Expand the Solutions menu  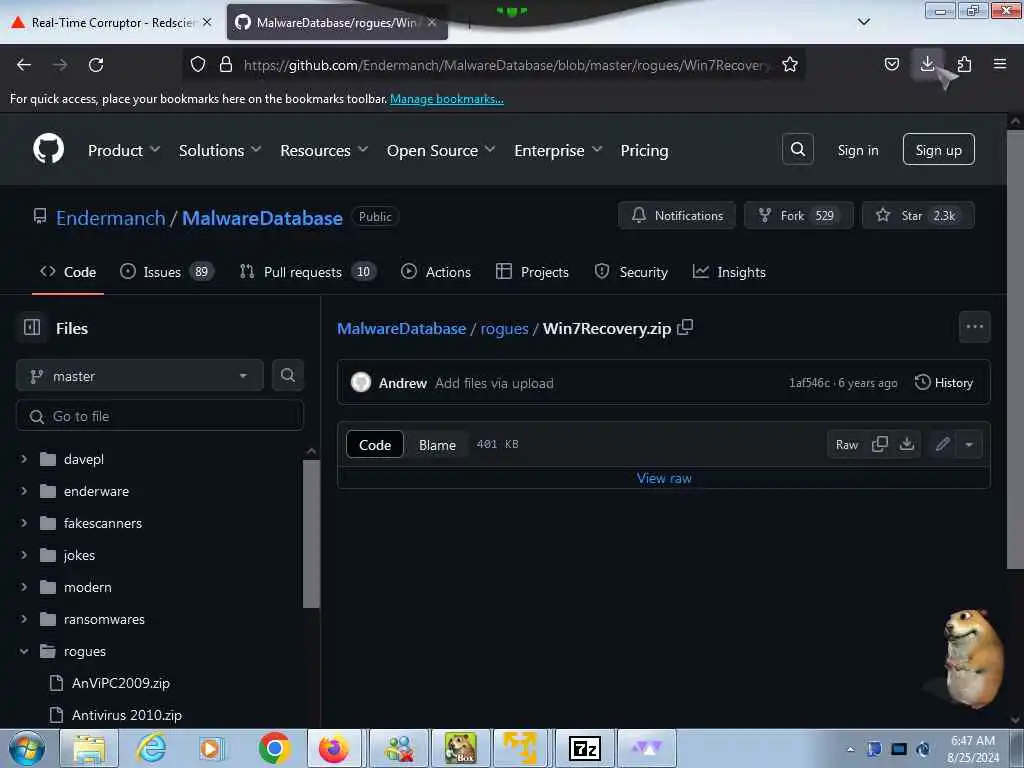point(220,150)
